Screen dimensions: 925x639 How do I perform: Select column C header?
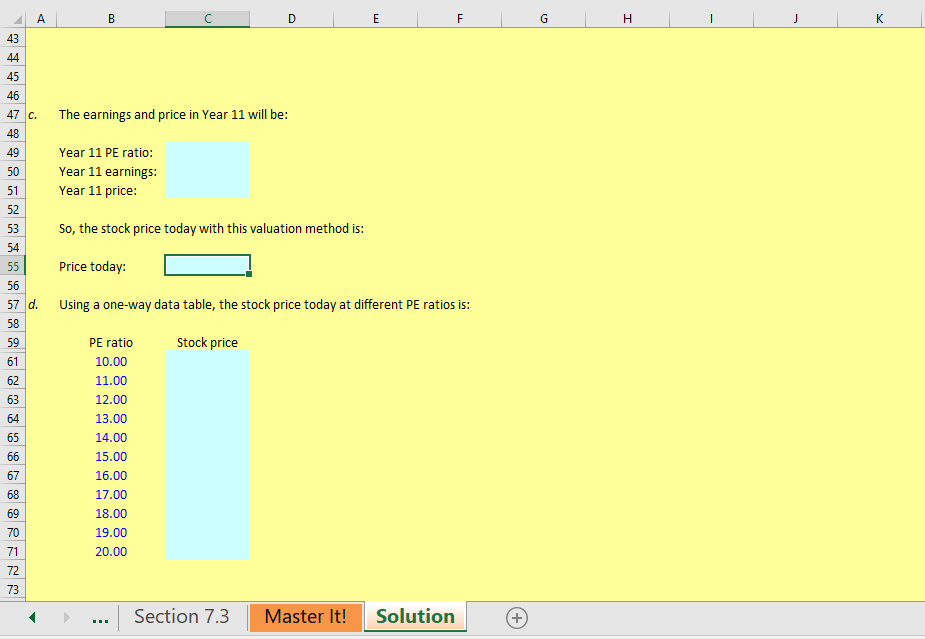(x=208, y=19)
